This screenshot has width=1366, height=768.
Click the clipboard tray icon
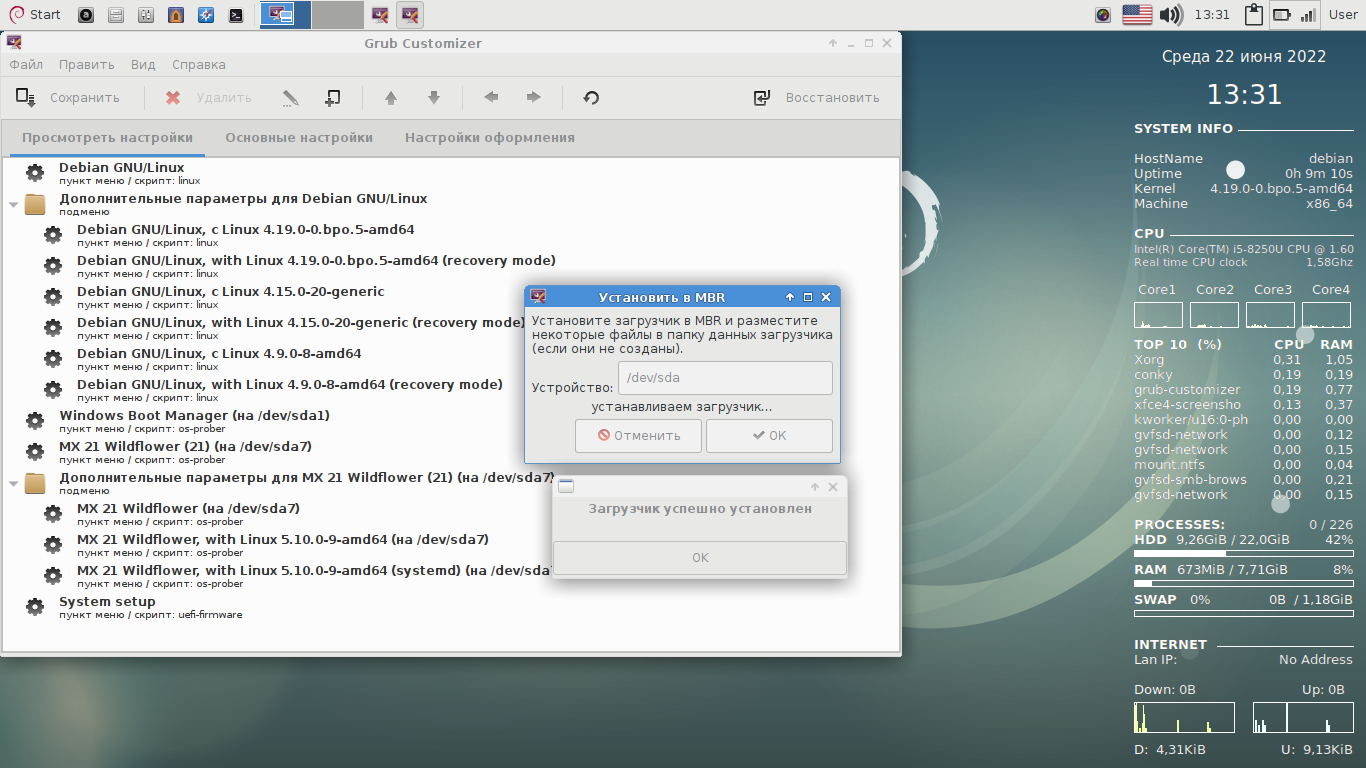point(1253,15)
